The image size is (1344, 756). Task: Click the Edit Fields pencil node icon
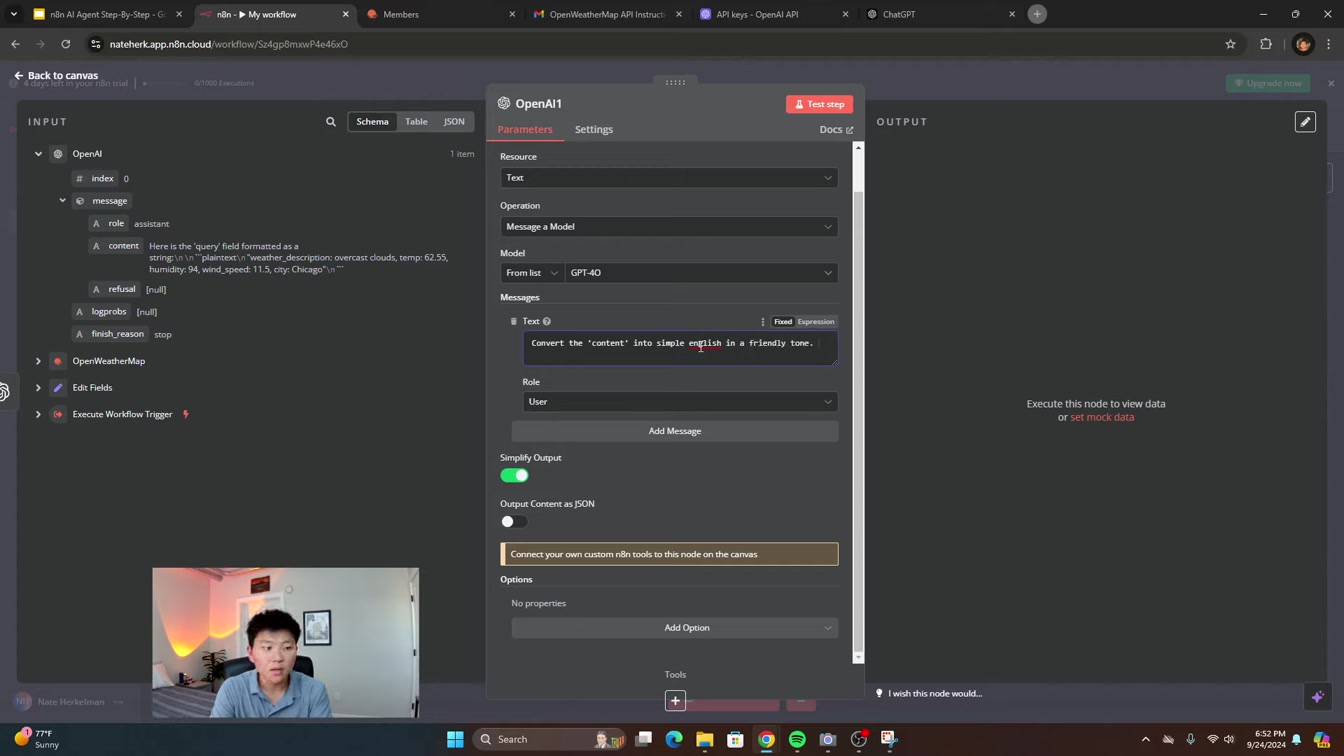click(58, 388)
